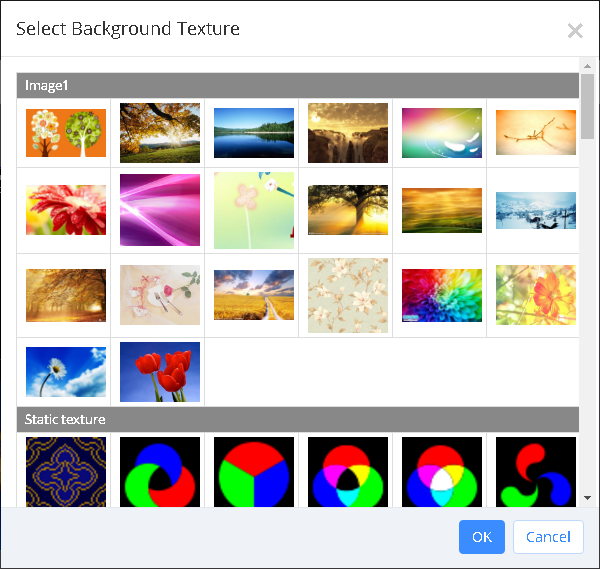Select the plate and rose table setting
Viewport: 600px width, 569px height.
[x=160, y=295]
